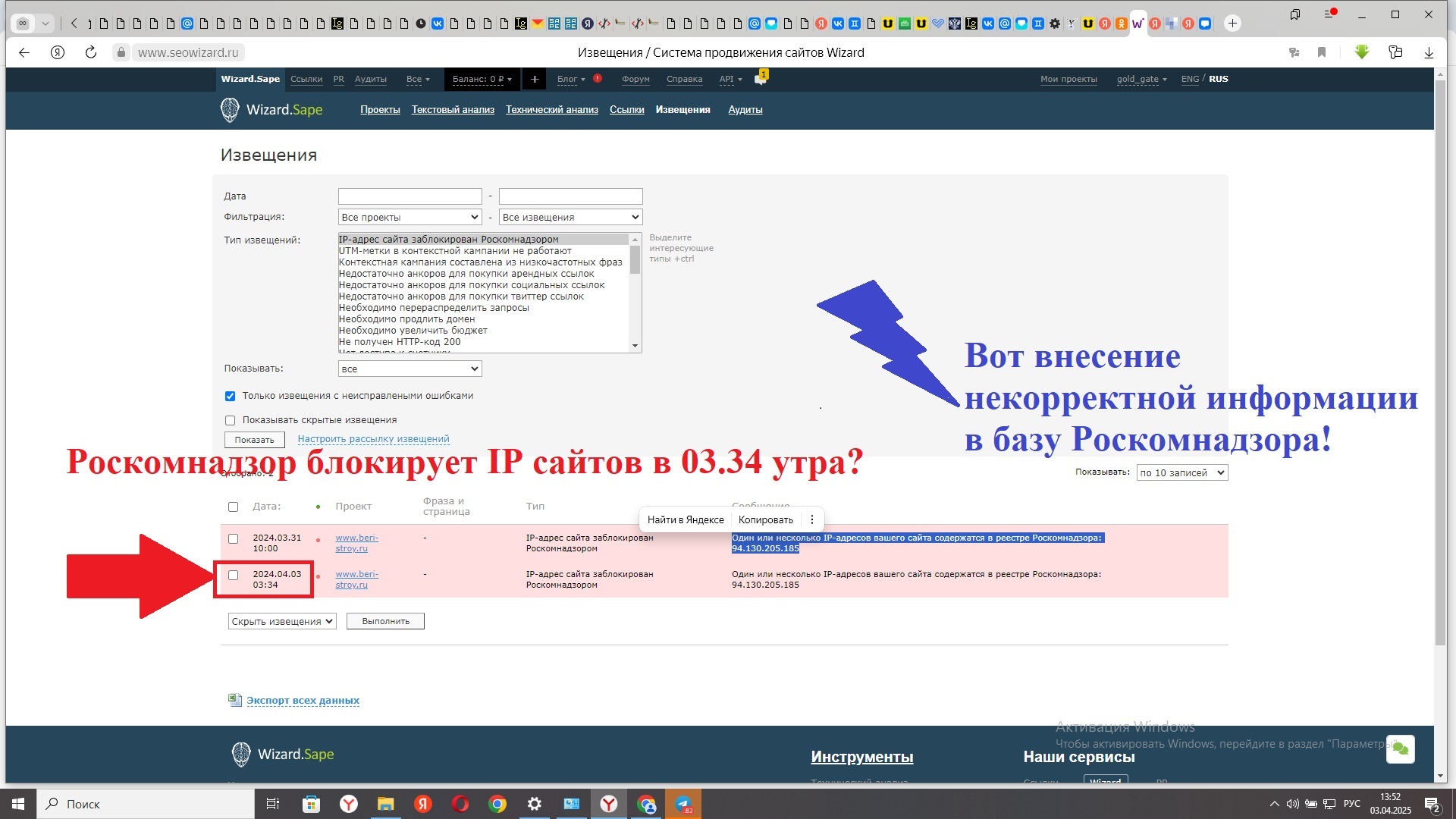Expand the balance dropdown
1456x819 pixels.
pyautogui.click(x=482, y=79)
